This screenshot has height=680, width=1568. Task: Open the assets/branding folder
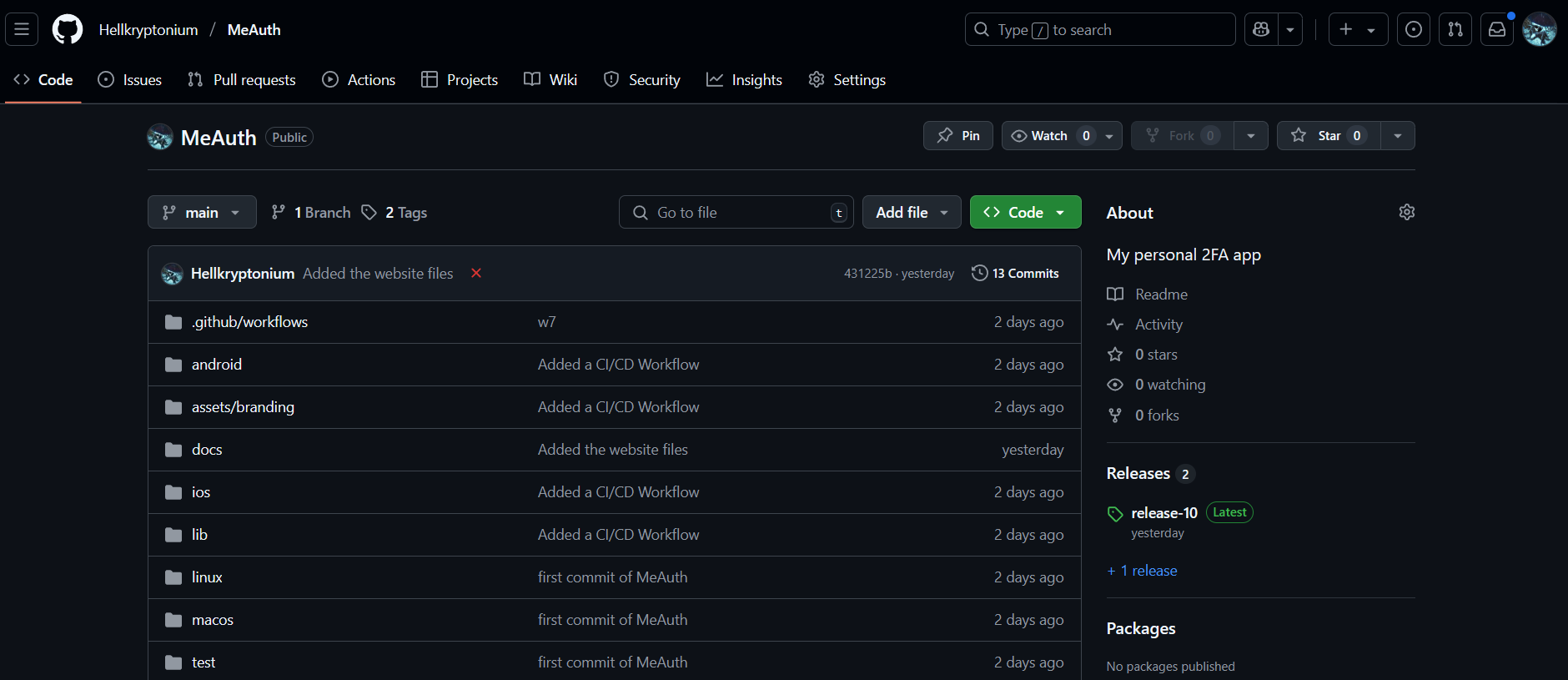[x=243, y=406]
